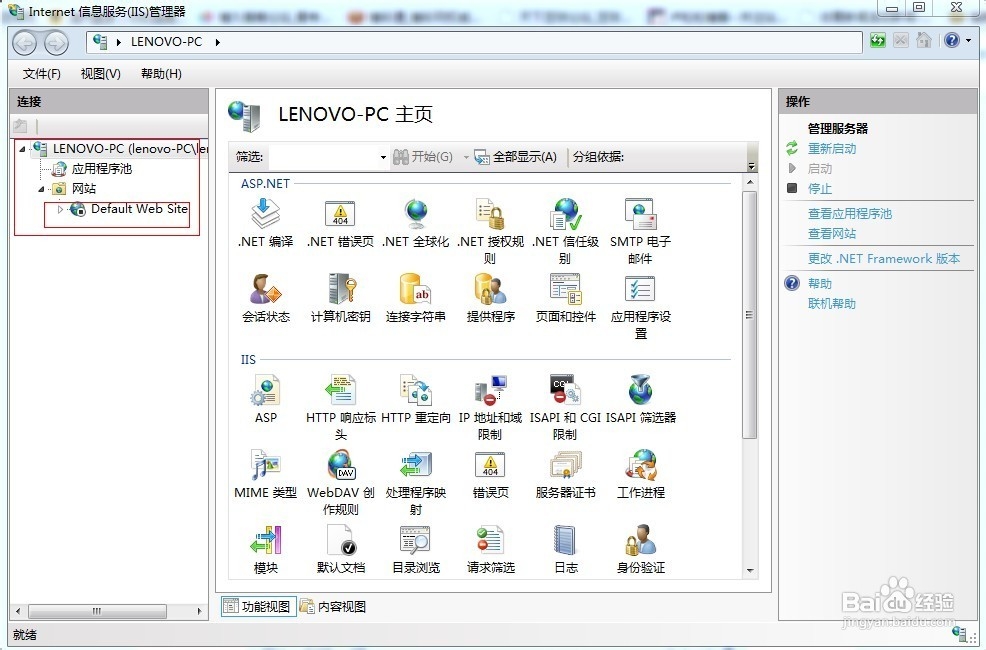Click the Forward navigation arrow button
Screen dimensions: 986x650
click(57, 43)
